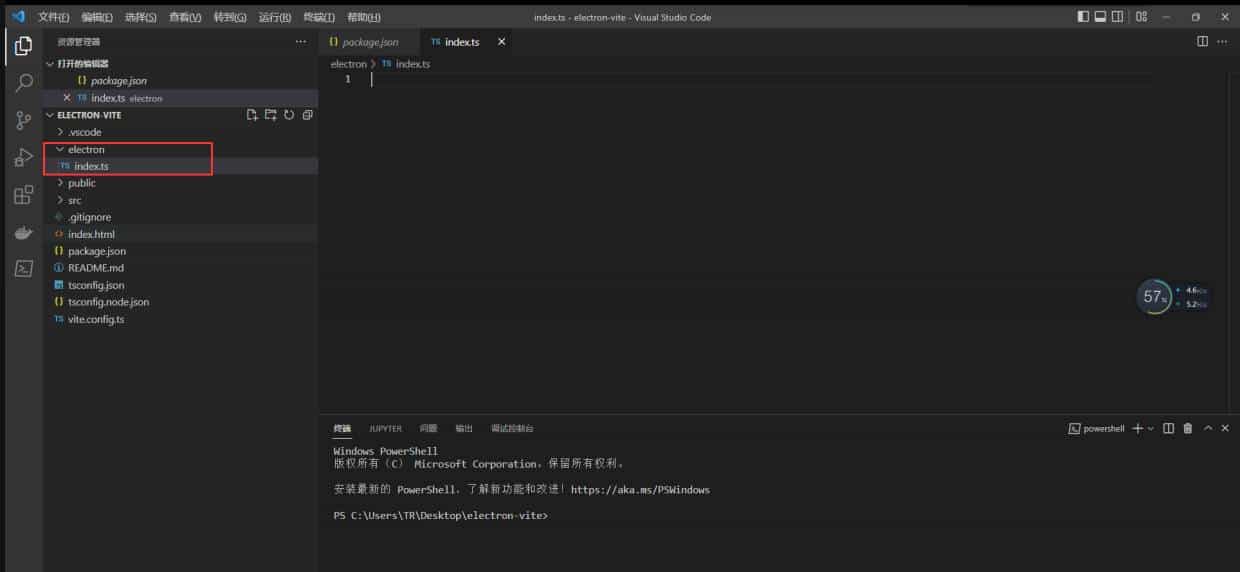This screenshot has width=1240, height=572.
Task: Open the Extensions view
Action: click(23, 194)
